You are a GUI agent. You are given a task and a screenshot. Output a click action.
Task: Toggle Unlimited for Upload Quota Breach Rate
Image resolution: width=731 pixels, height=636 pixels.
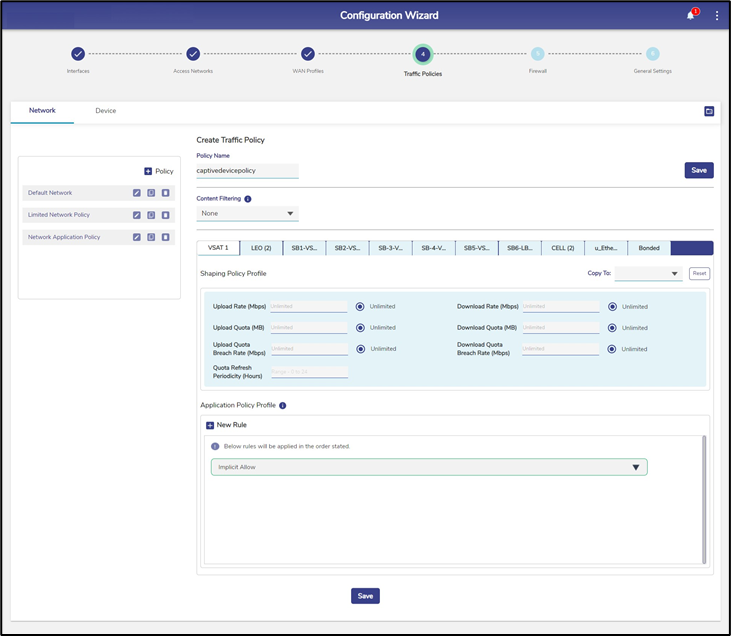pos(360,349)
